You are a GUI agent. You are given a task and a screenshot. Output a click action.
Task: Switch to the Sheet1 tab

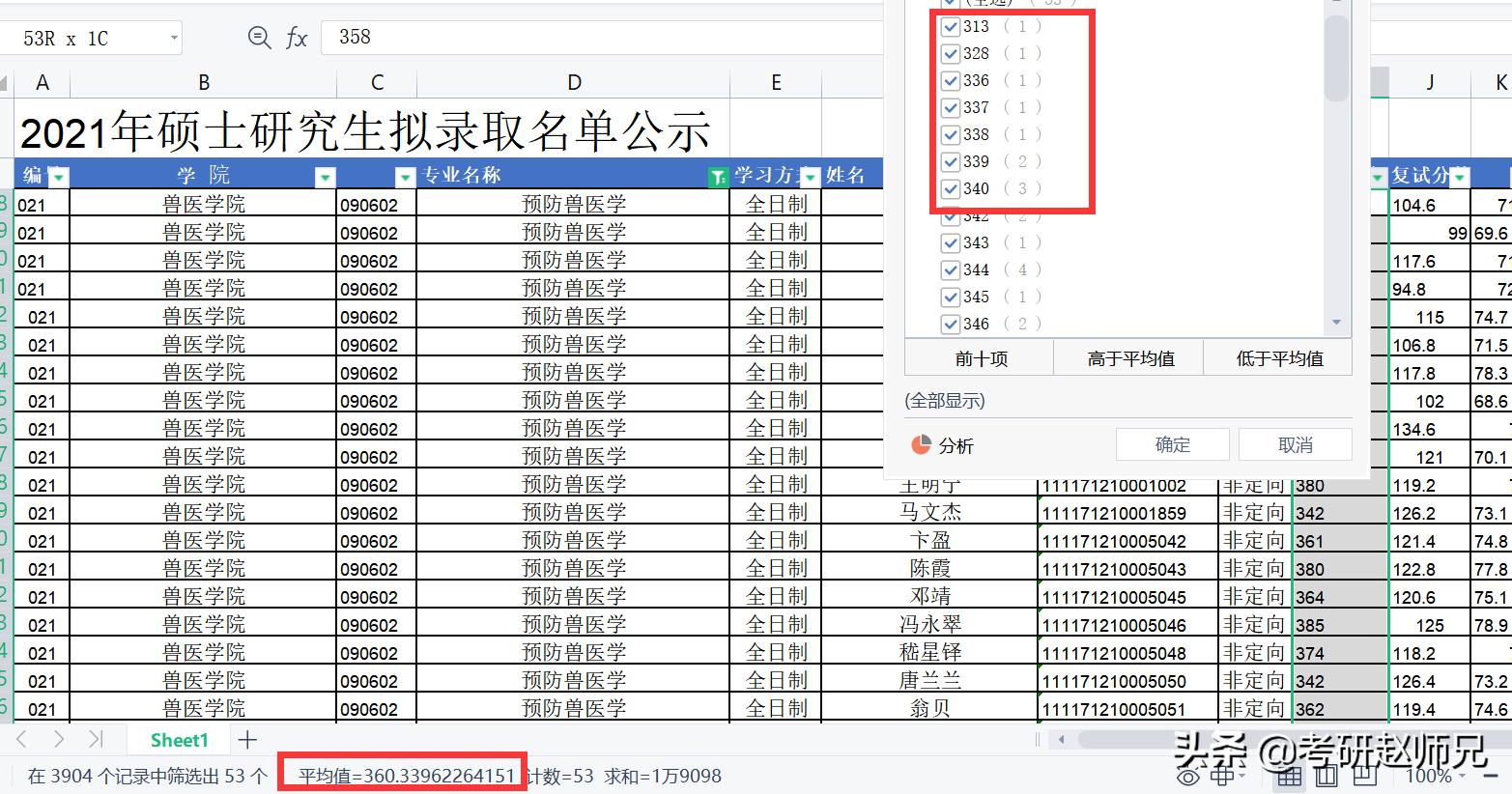tap(179, 740)
